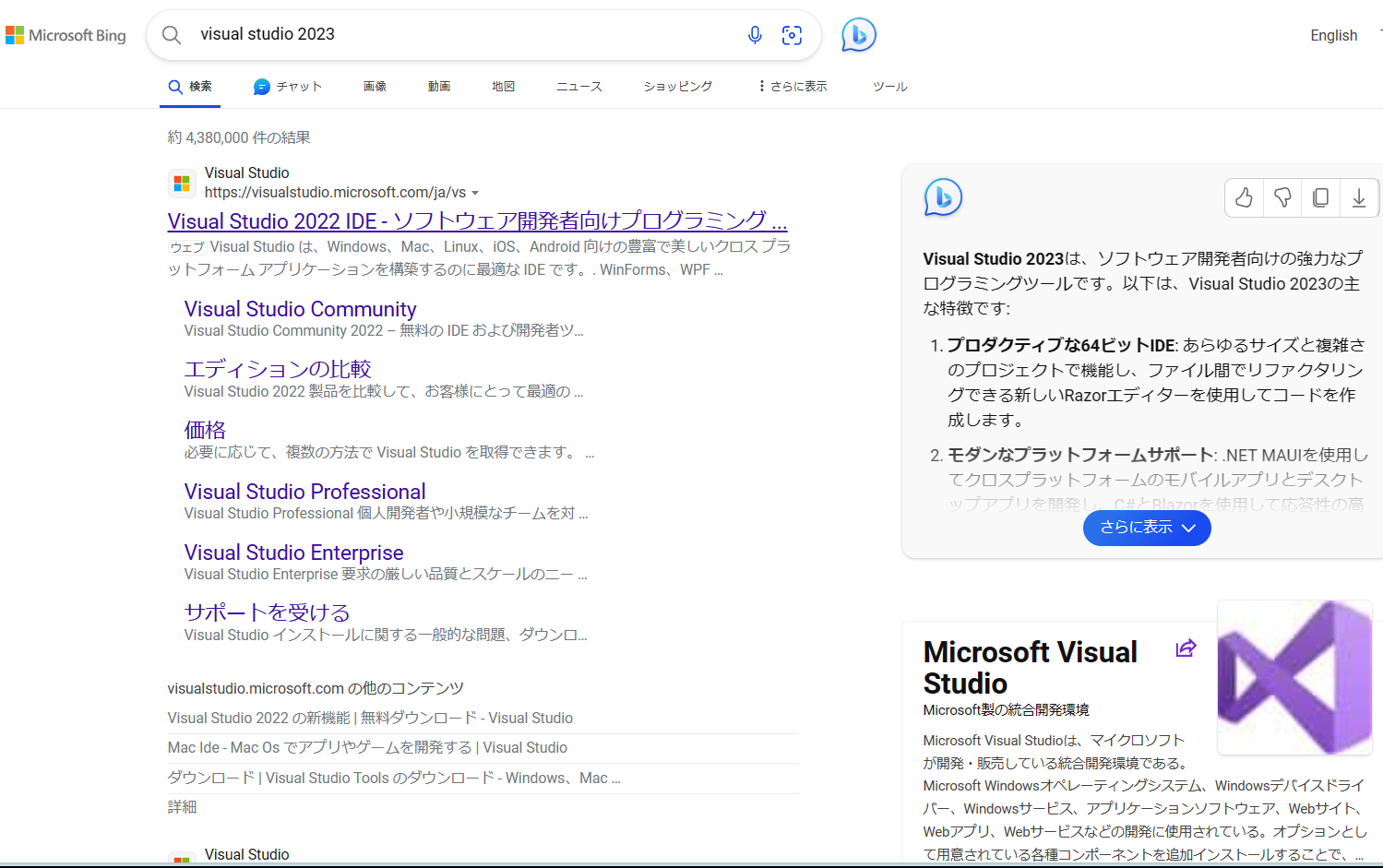Like the answer with the thumbs up icon

click(1244, 197)
